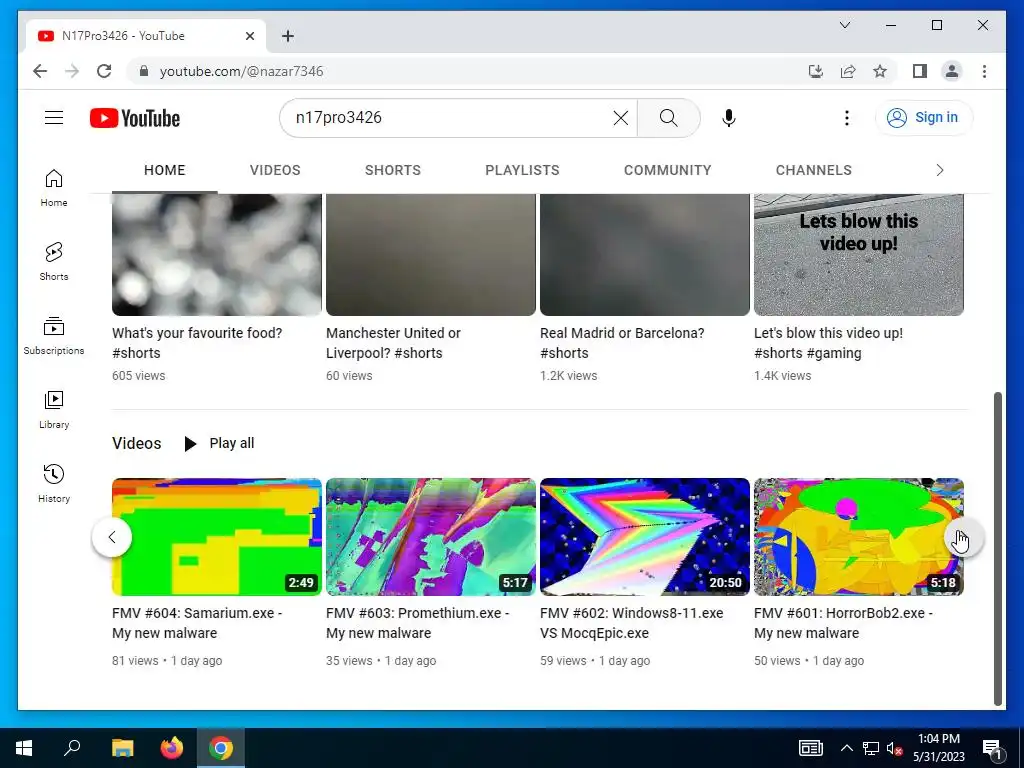Viewport: 1024px width, 768px height.
Task: Switch to the CHANNELS channel tab
Action: tap(814, 170)
